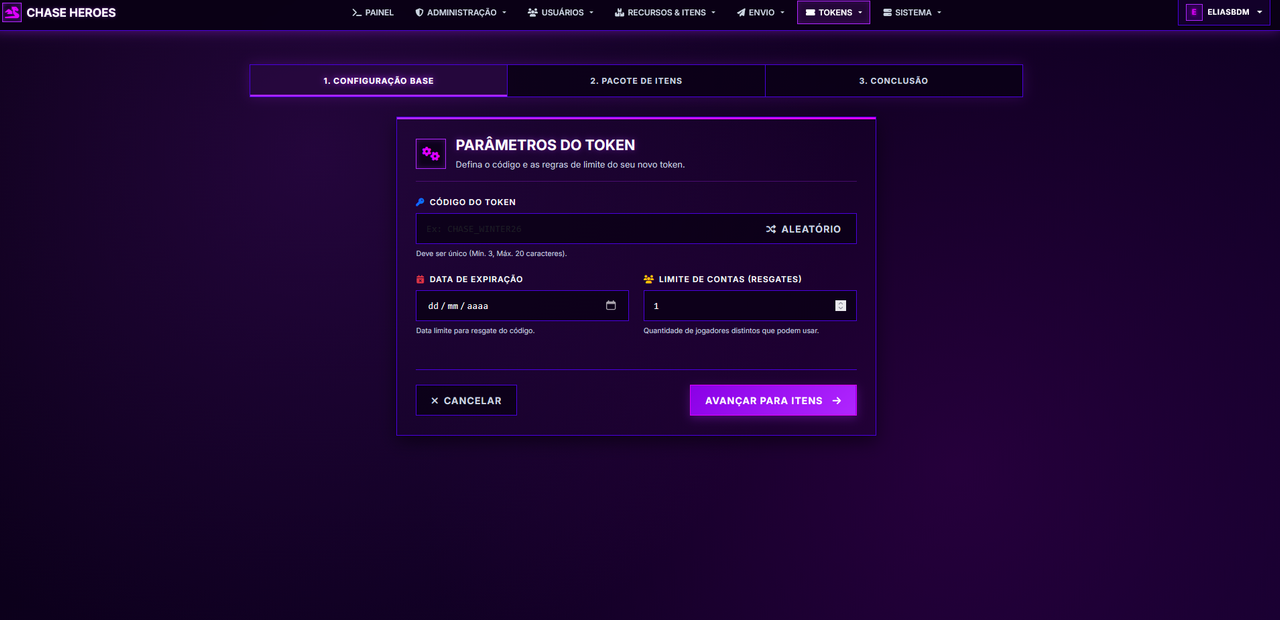Click the calendar icon next to Data de Expiração label
This screenshot has width=1280, height=620.
(x=421, y=279)
